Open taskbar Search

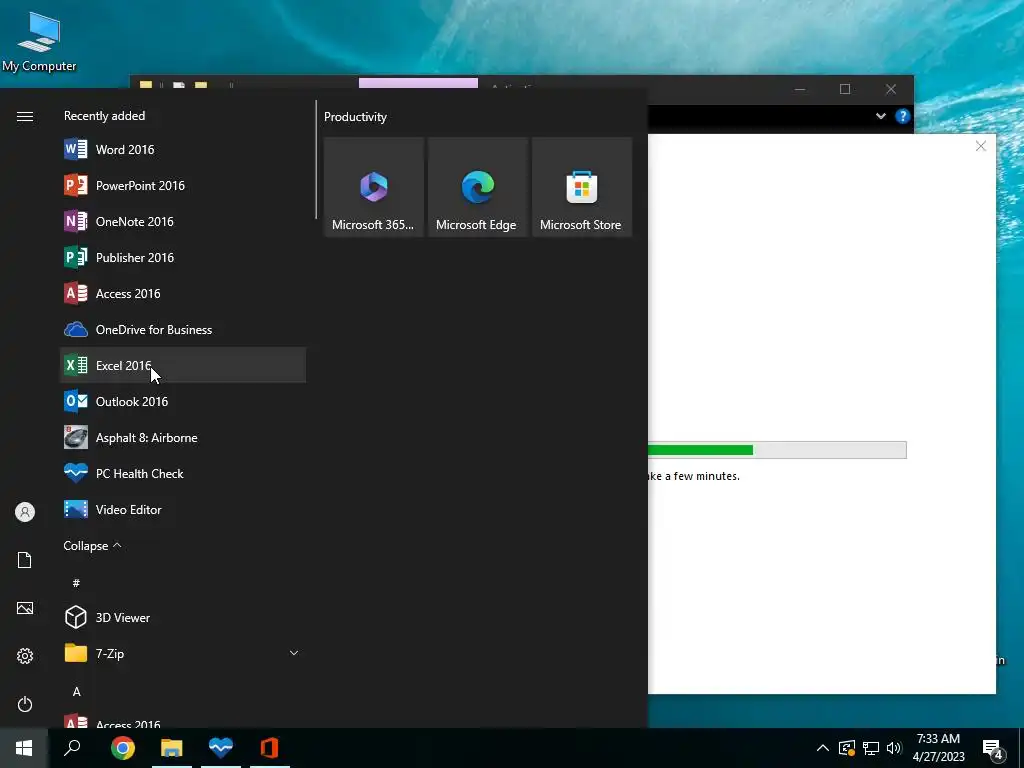pos(72,748)
